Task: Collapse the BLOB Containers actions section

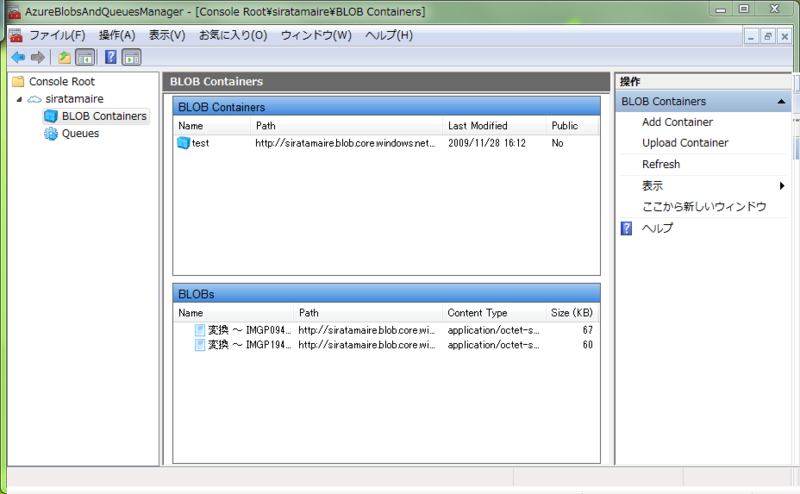Action: pos(781,102)
